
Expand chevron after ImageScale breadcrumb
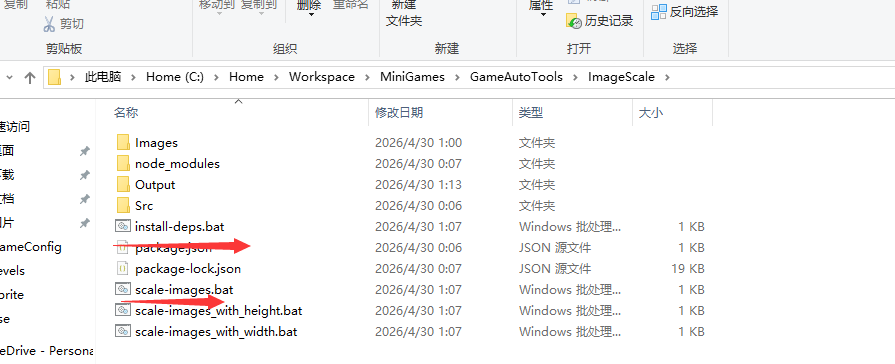667,77
